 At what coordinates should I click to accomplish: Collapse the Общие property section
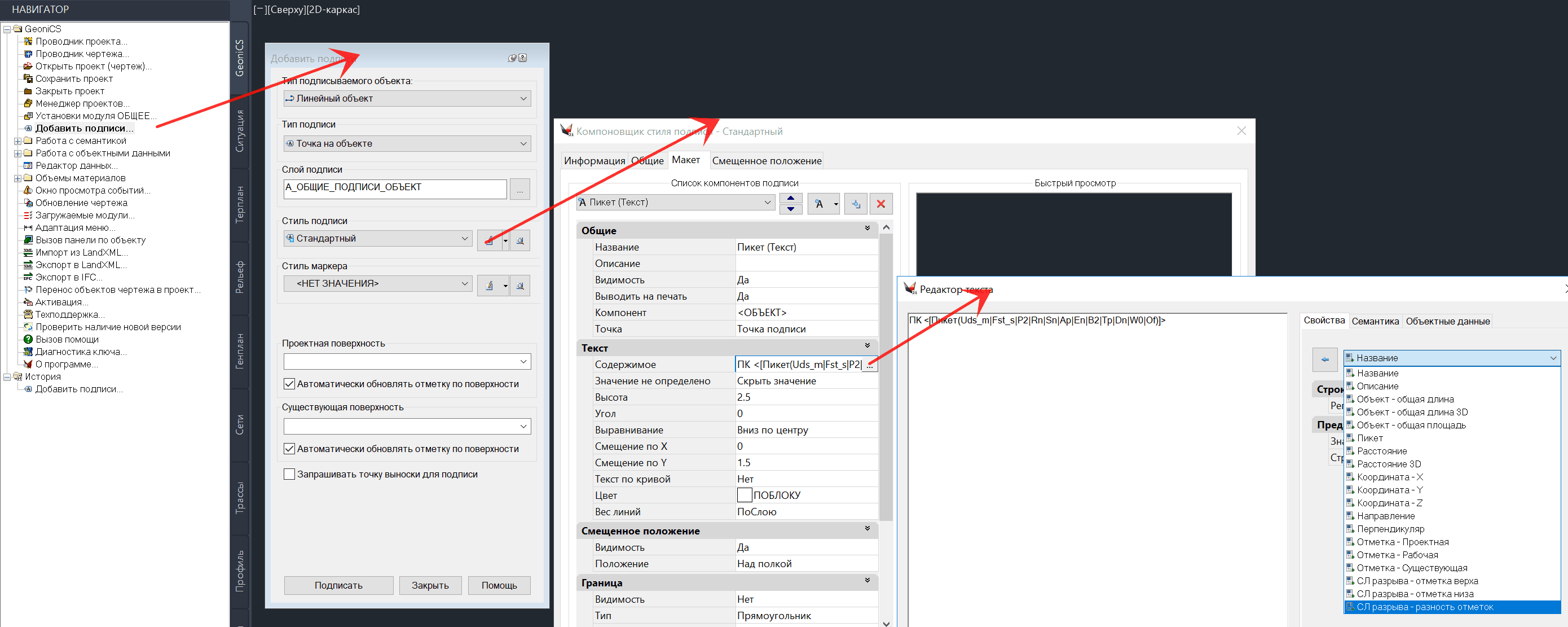[867, 229]
